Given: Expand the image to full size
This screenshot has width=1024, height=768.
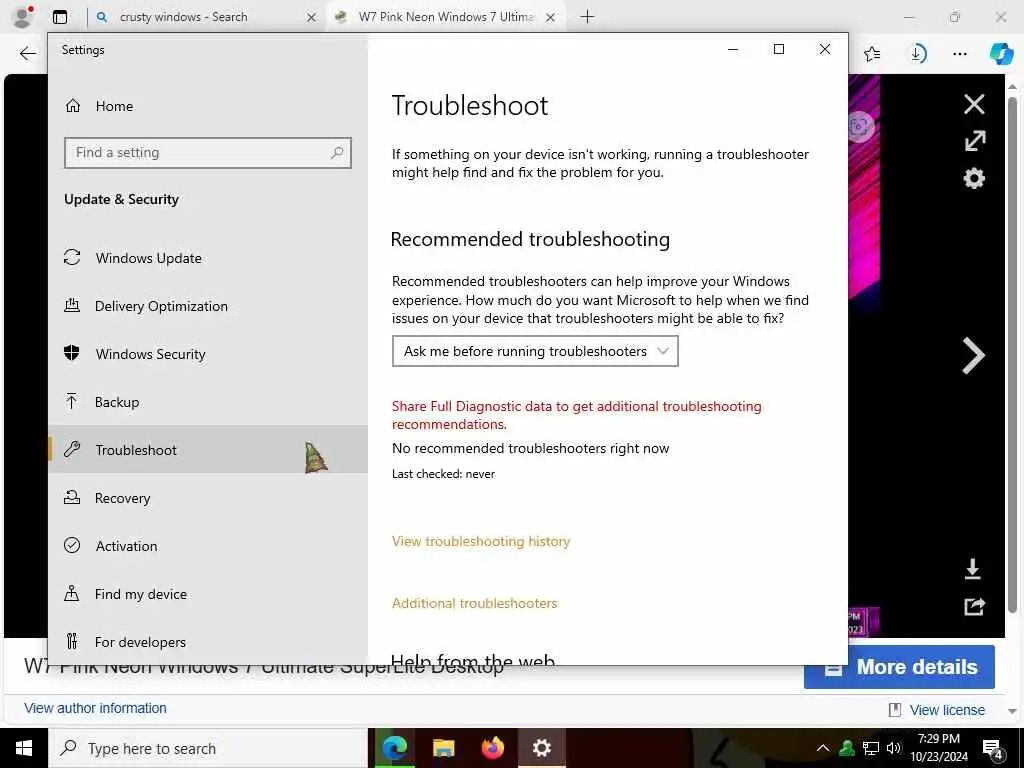Looking at the screenshot, I should [x=974, y=140].
